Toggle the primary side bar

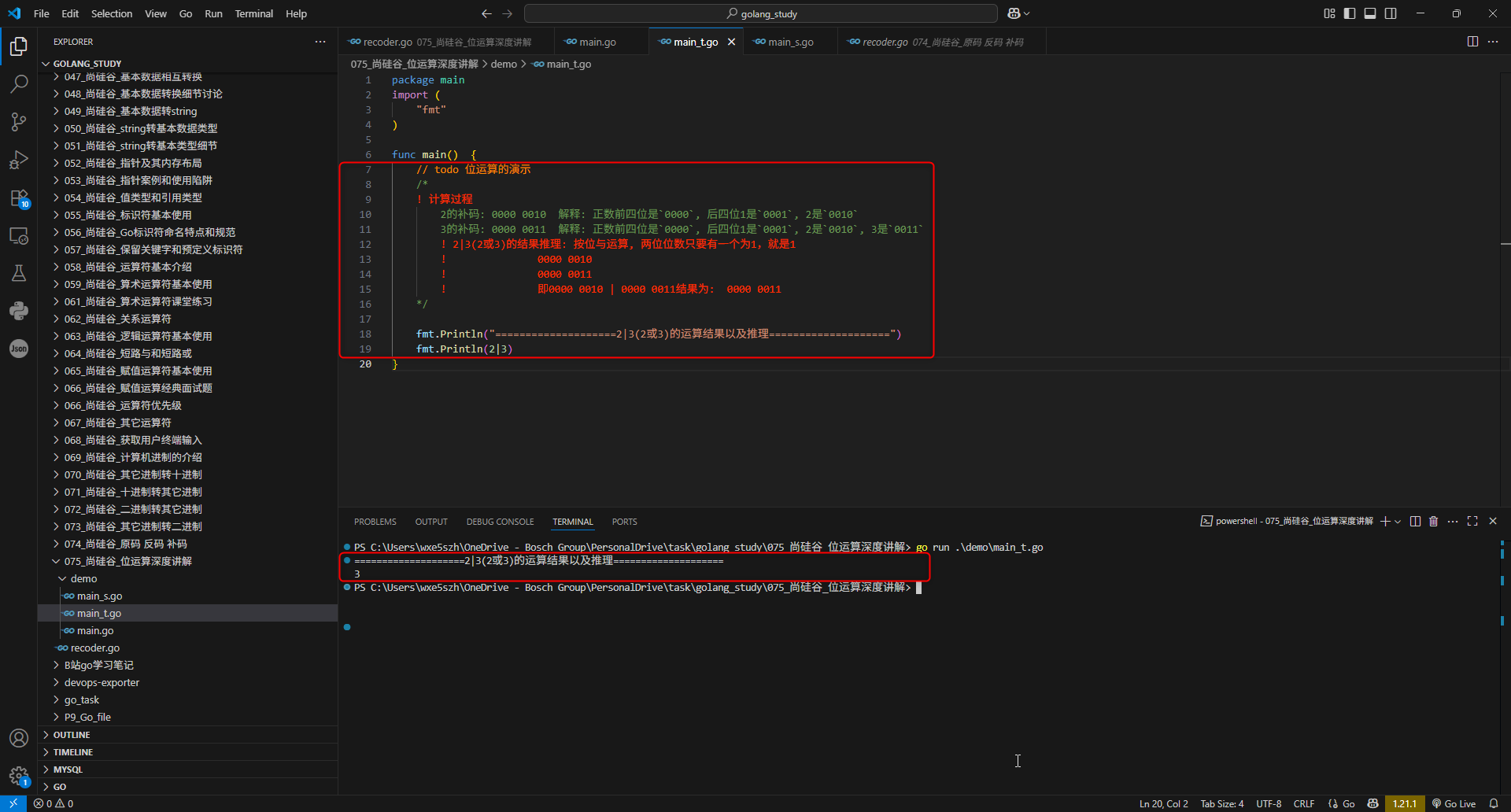point(1350,13)
